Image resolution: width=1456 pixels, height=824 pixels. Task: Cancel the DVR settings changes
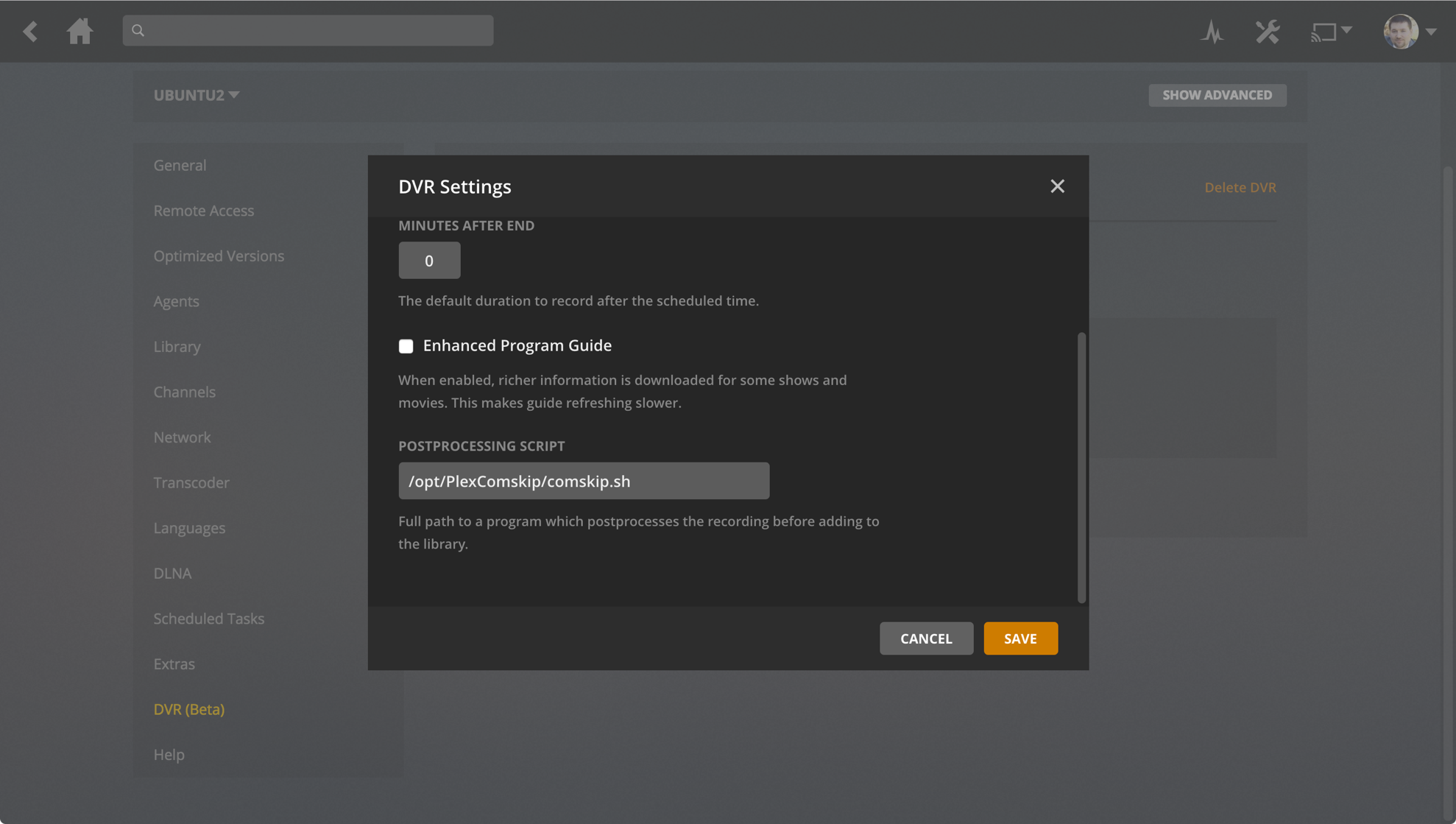926,638
